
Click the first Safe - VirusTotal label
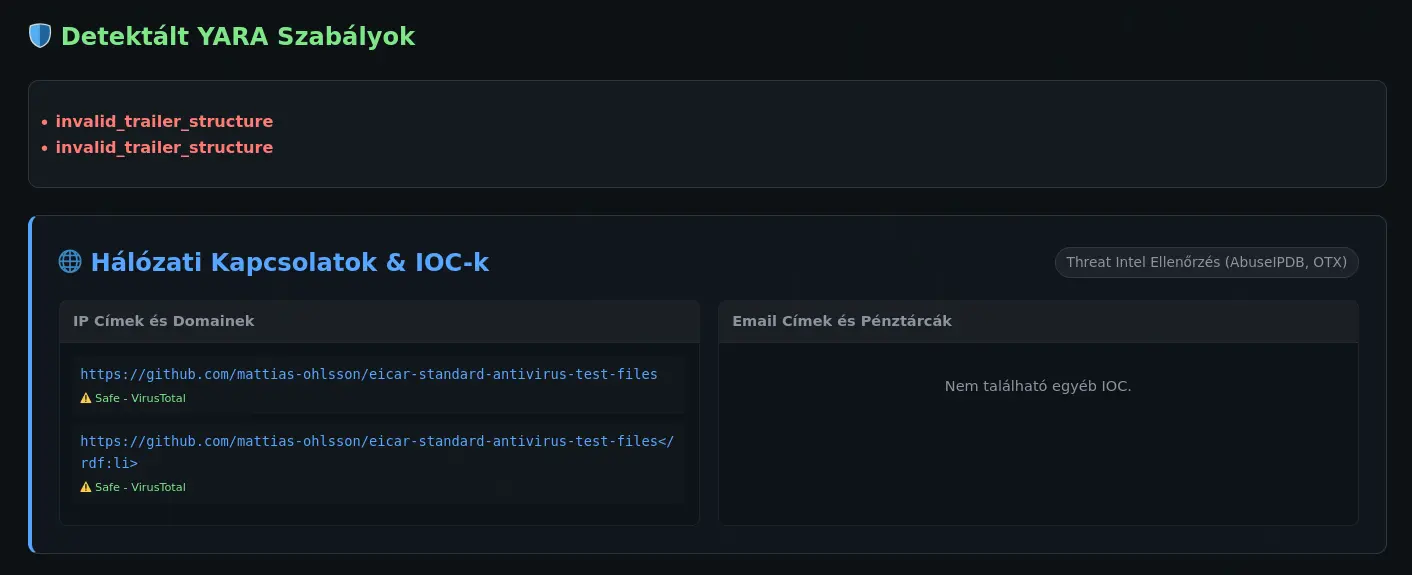tap(140, 398)
